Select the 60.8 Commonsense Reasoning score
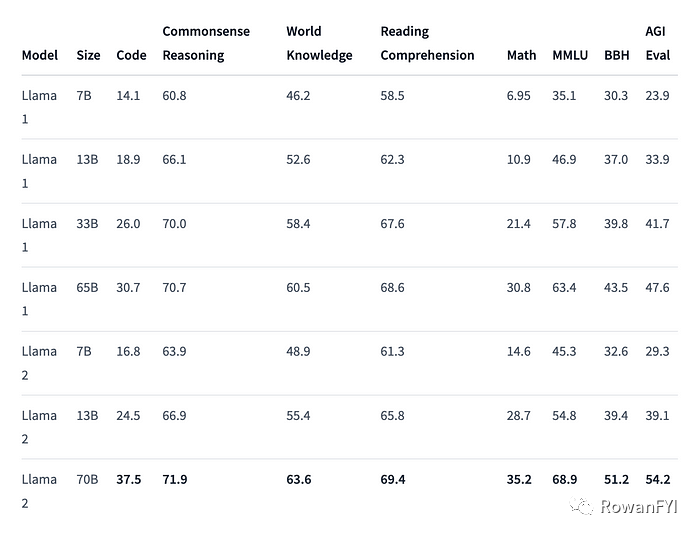 (x=174, y=95)
